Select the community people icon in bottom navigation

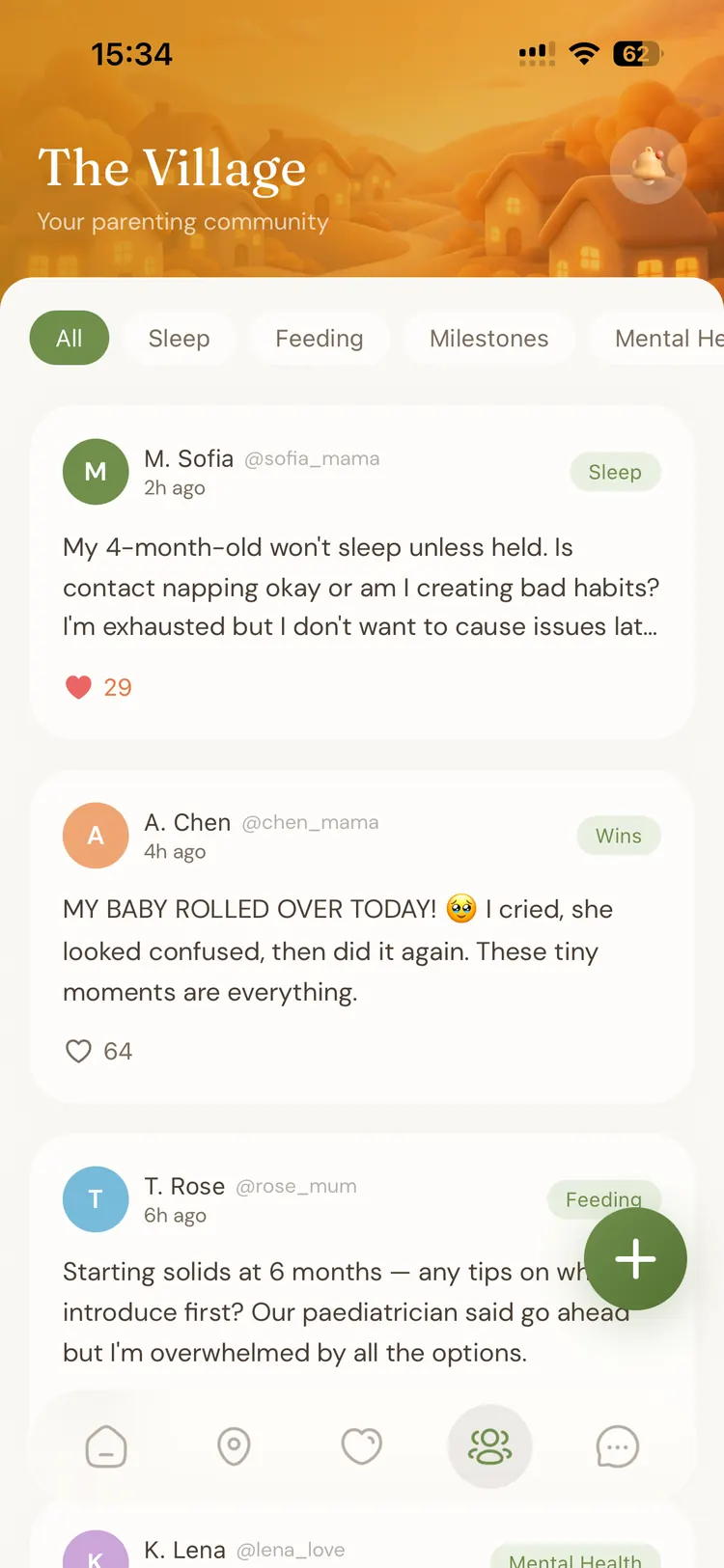(x=489, y=1446)
